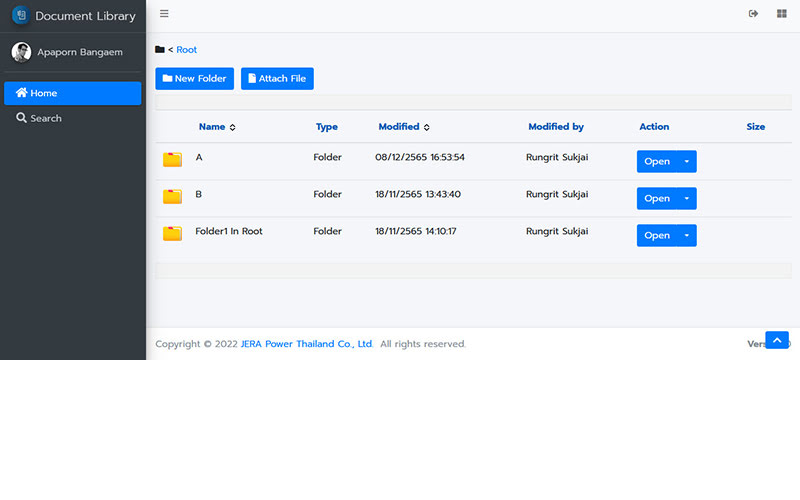Open folder A with its Open button
Viewport: 800px width, 500px height.
coord(657,161)
